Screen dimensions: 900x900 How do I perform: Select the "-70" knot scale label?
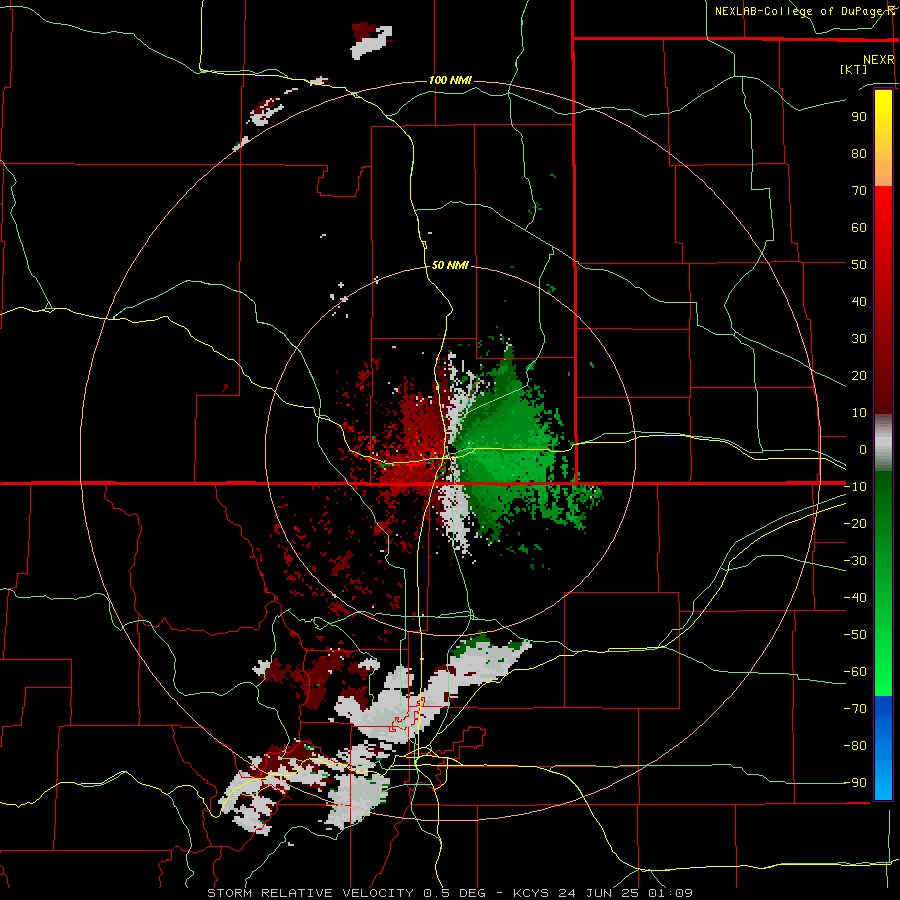click(855, 709)
